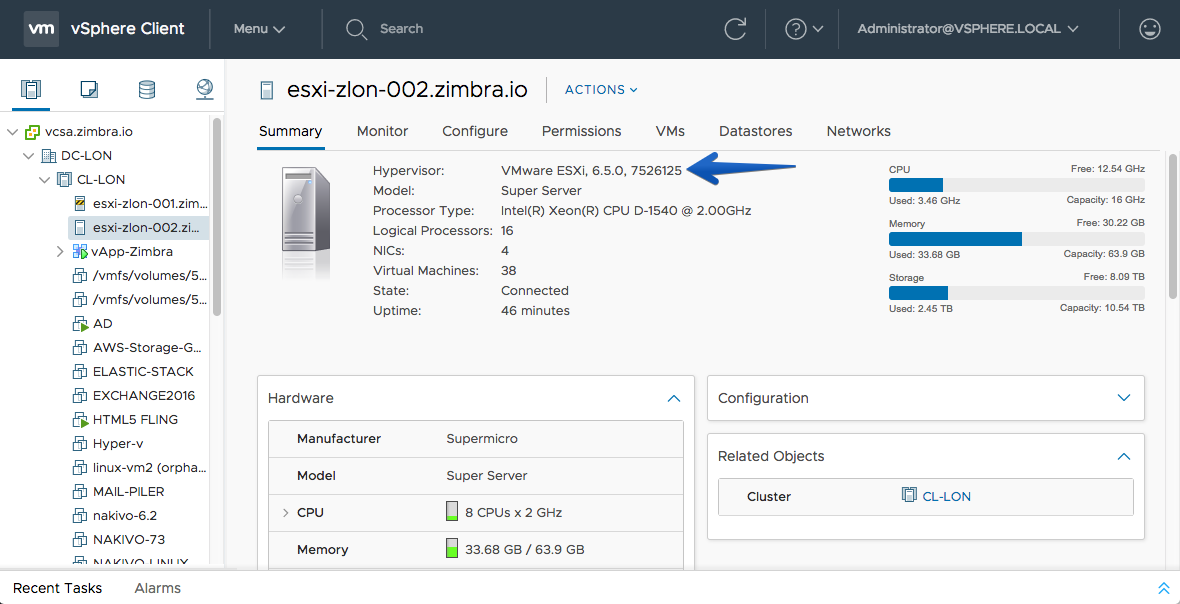Select the CL-LON cluster tree icon
The width and height of the screenshot is (1180, 604).
click(65, 180)
